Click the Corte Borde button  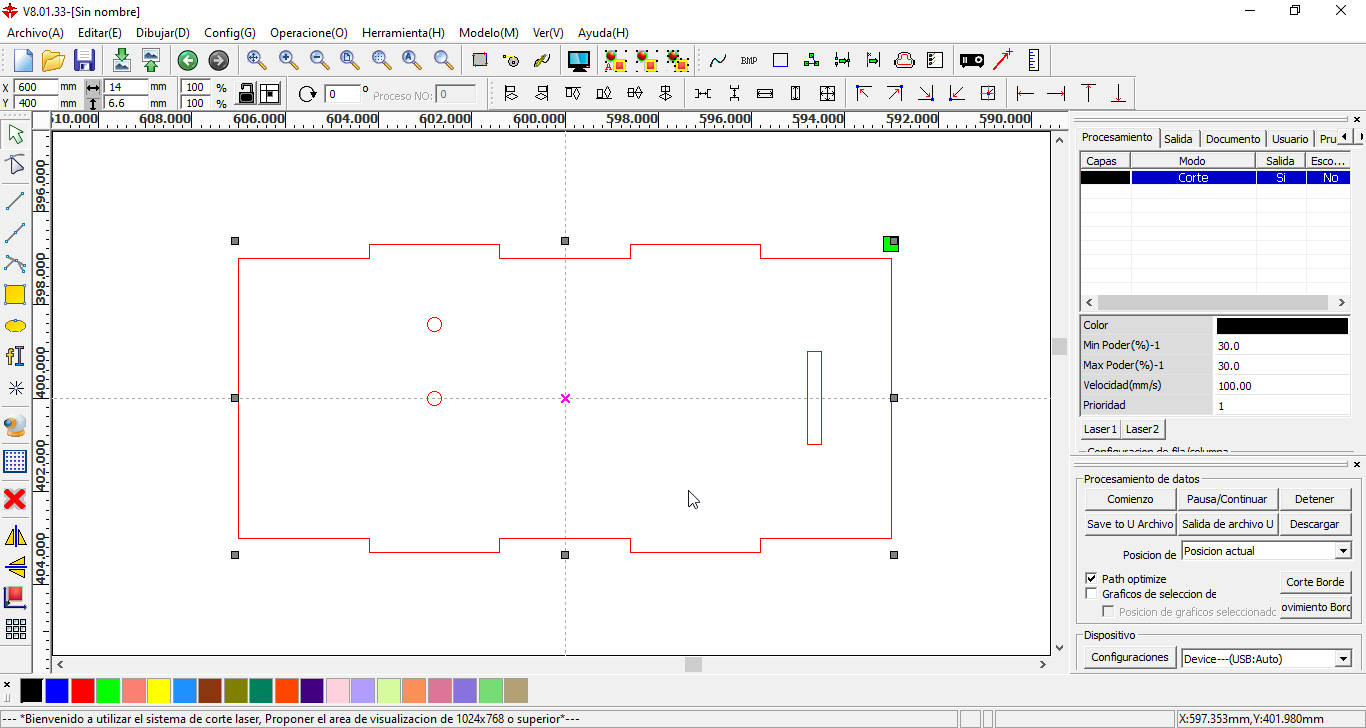point(1315,582)
